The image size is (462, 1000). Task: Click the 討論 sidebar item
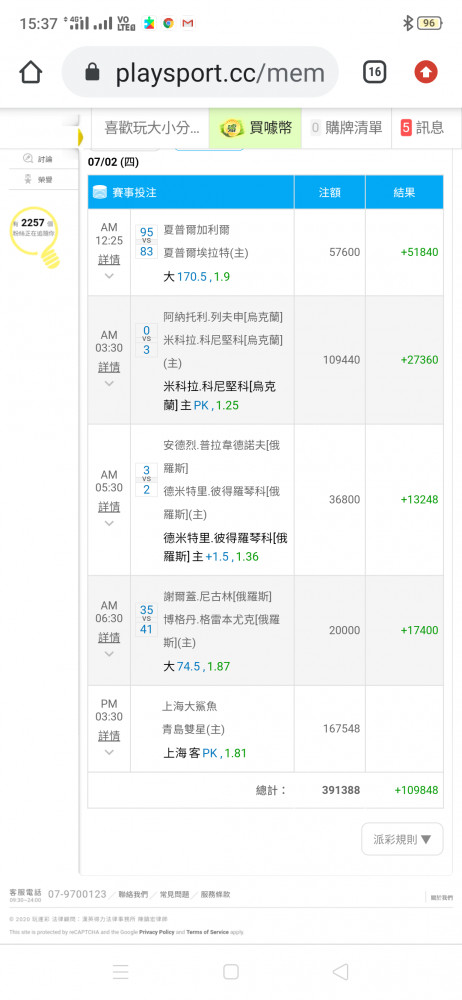click(40, 159)
